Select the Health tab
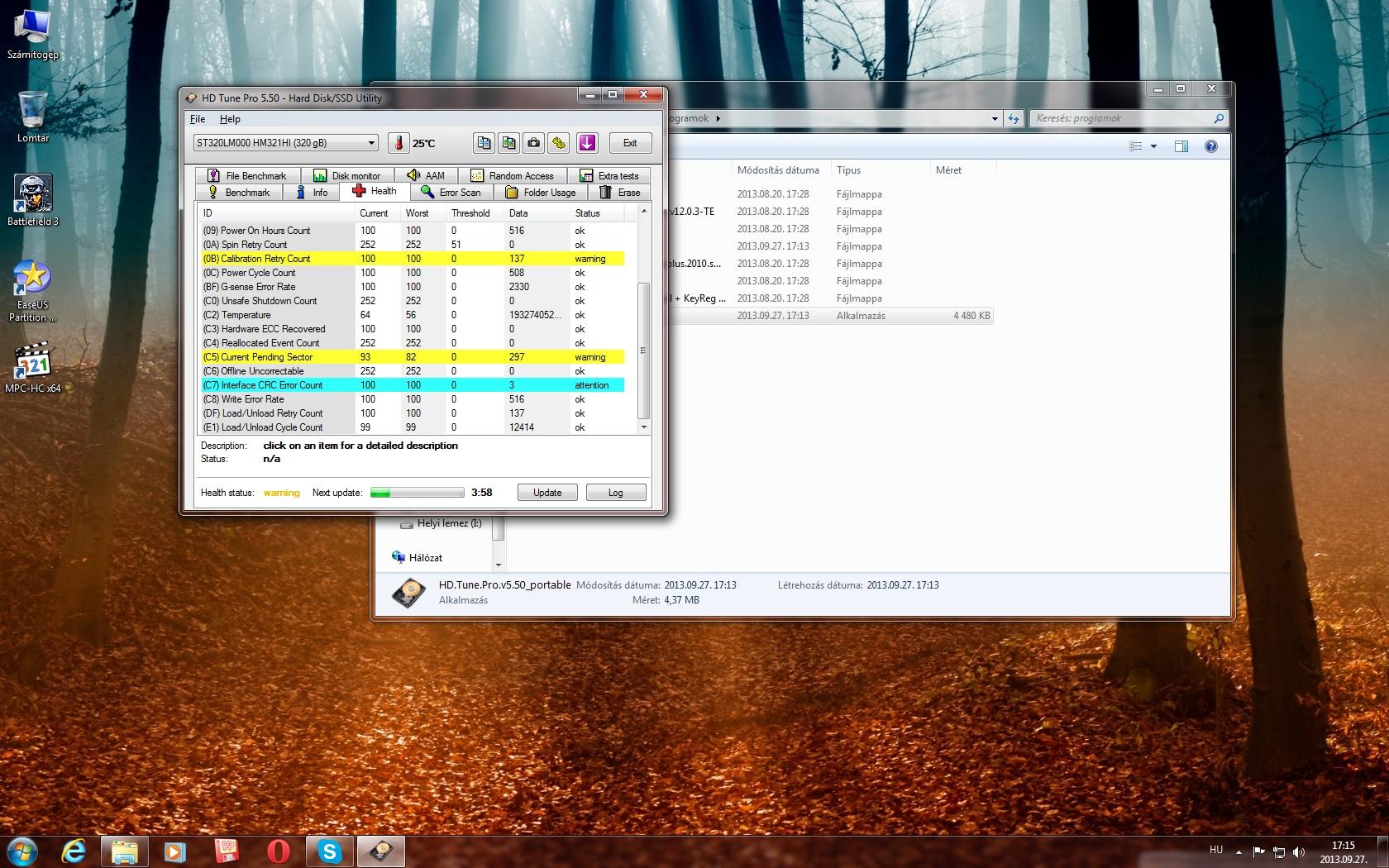This screenshot has height=868, width=1389. click(375, 191)
